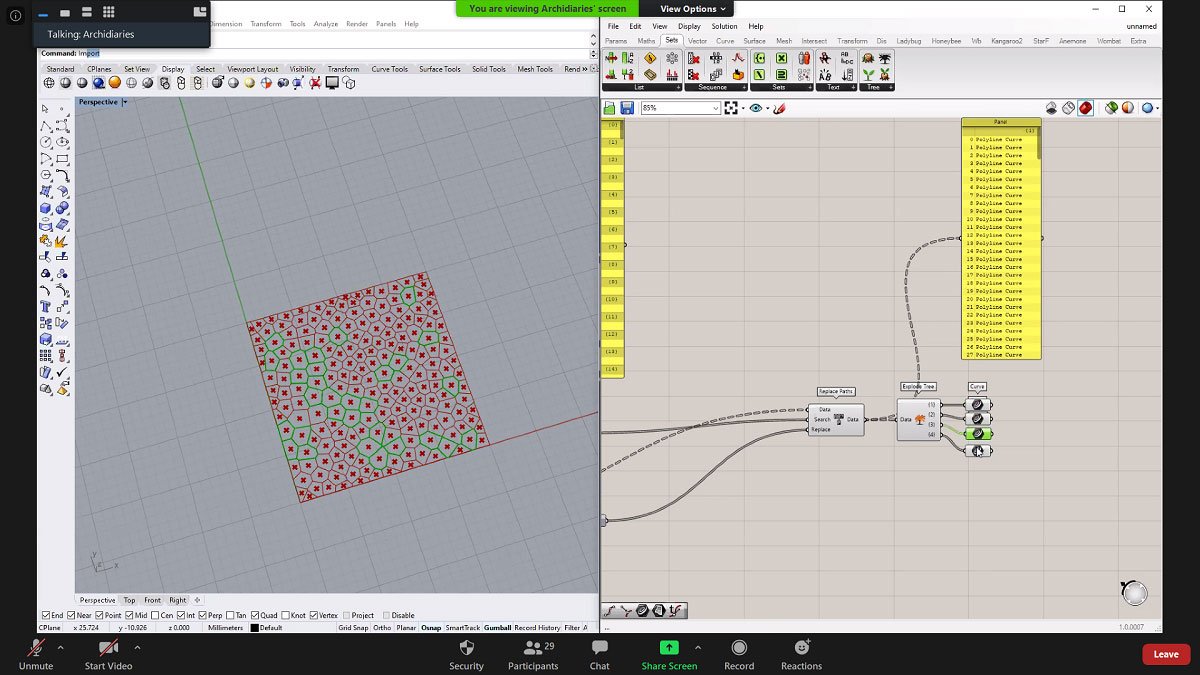Expand the Sequence panel with its corner arrow
This screenshot has width=1200, height=675.
click(744, 86)
